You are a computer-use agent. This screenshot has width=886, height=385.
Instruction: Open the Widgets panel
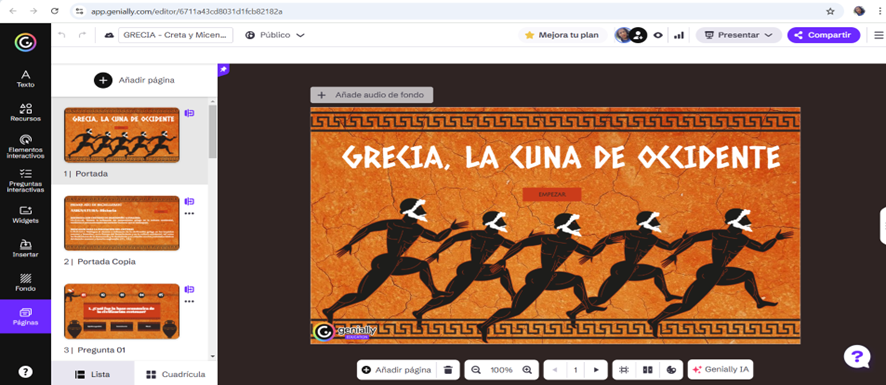[x=25, y=215]
